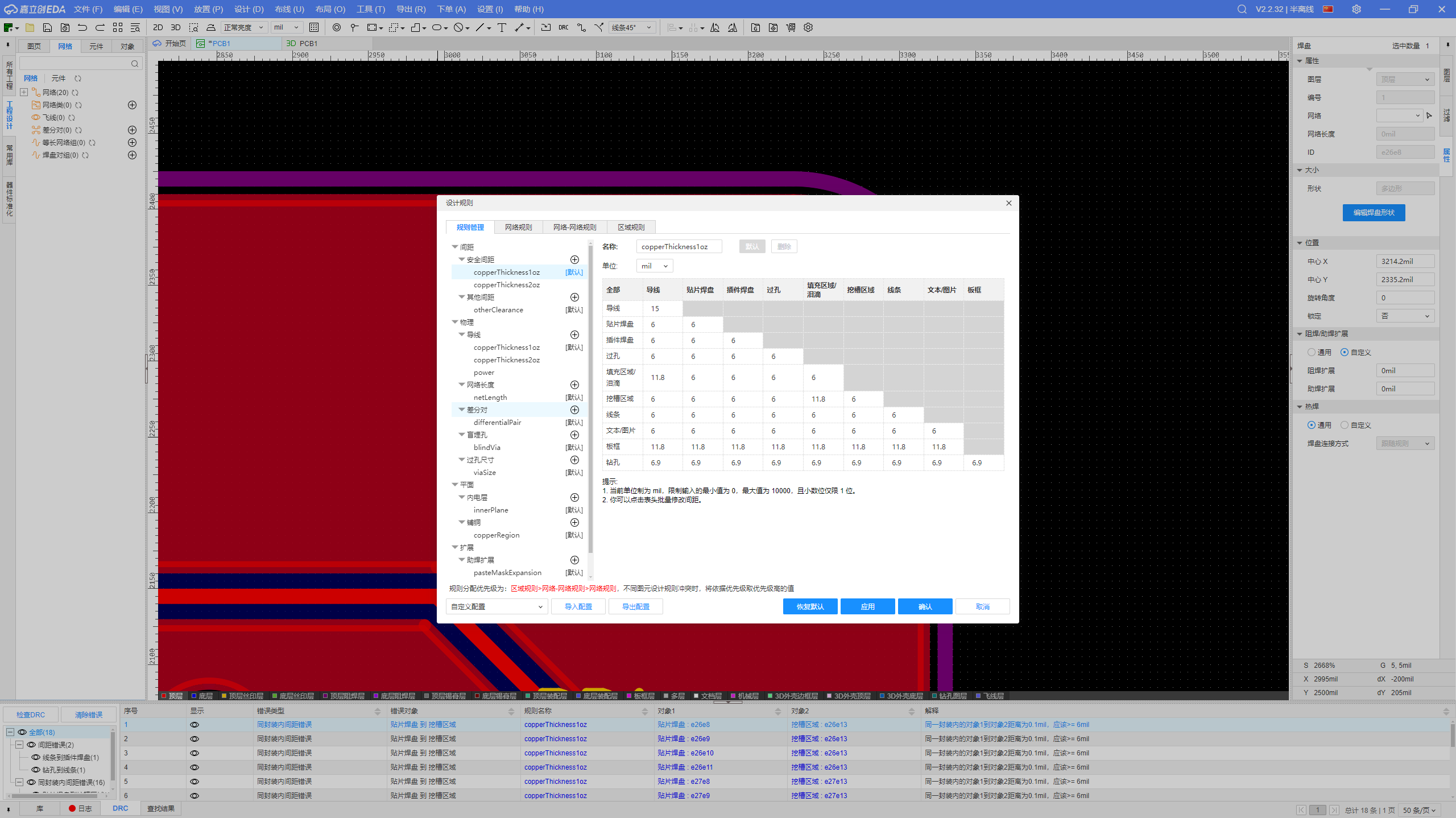Collapse the differential pair rule group
This screenshot has height=818, width=1456.
462,410
